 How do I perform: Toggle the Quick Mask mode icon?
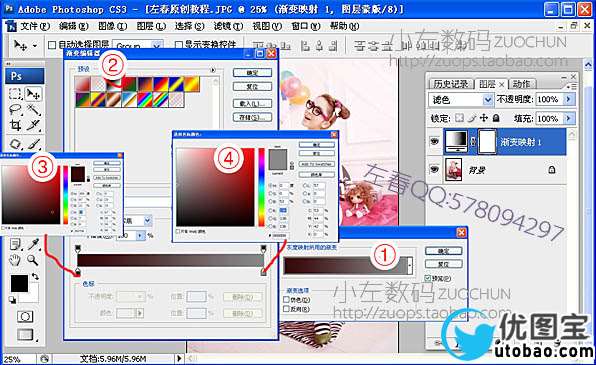25,316
